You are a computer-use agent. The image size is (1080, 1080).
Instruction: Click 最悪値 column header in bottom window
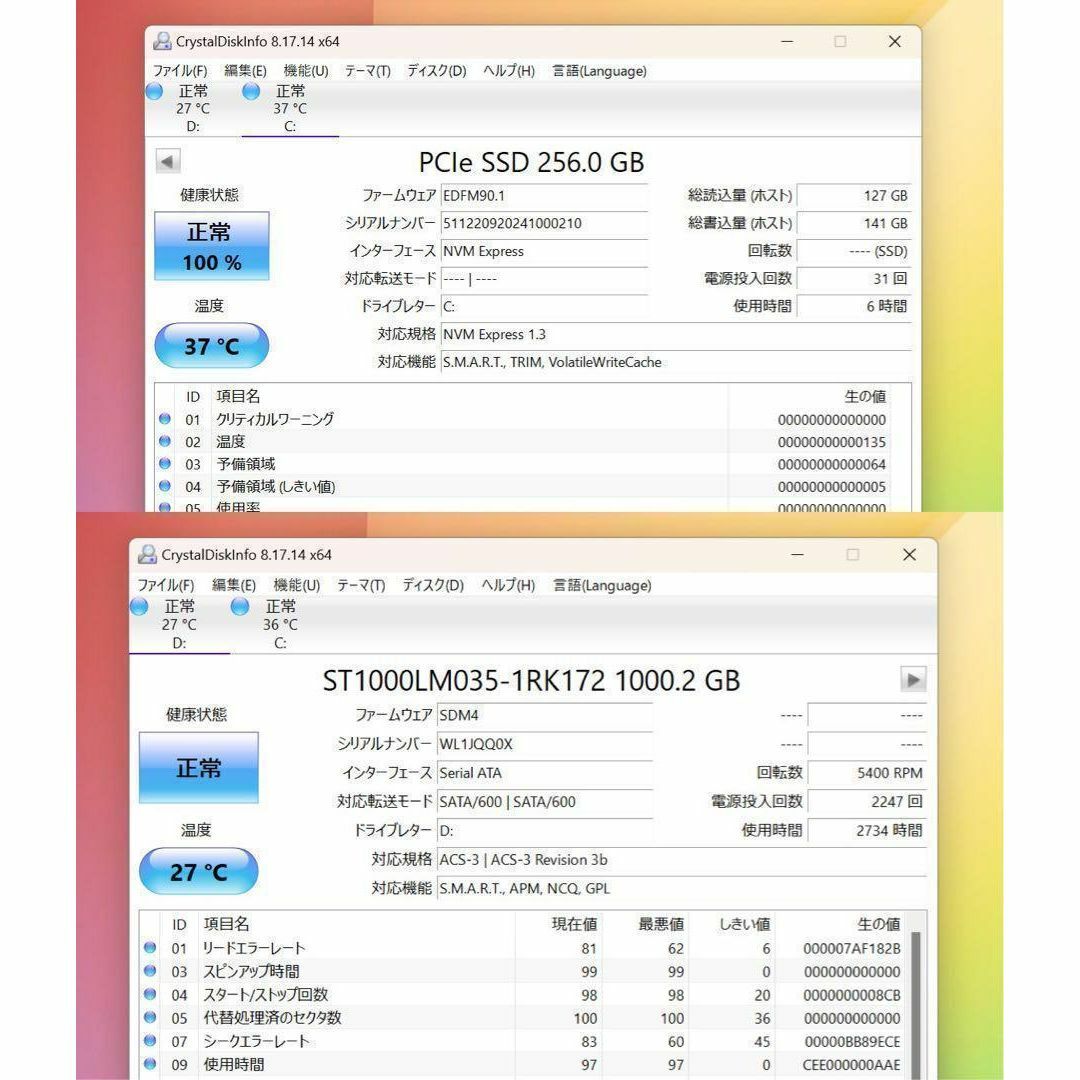tap(661, 924)
